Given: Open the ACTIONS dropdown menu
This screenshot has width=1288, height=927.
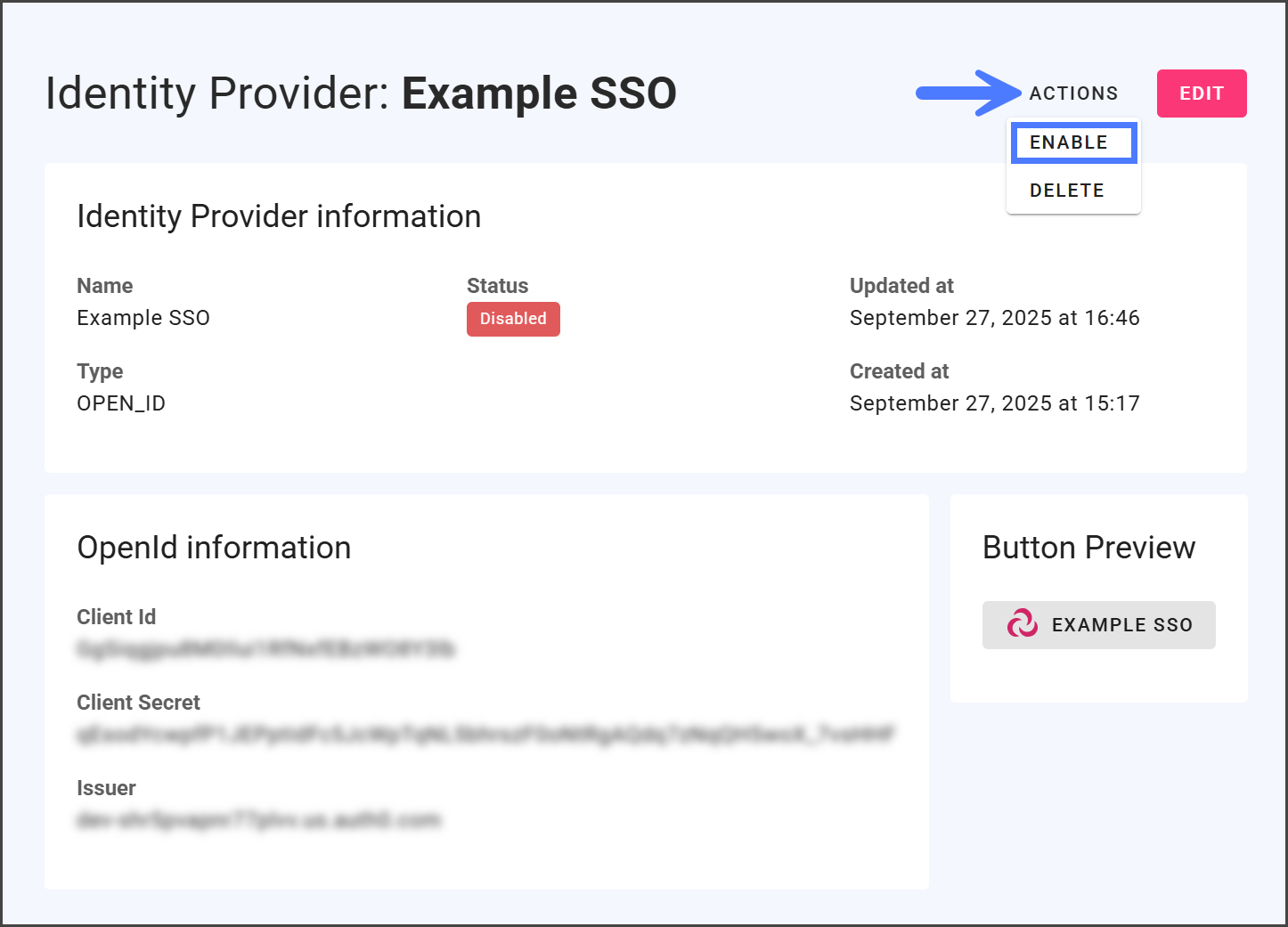Looking at the screenshot, I should 1073,94.
